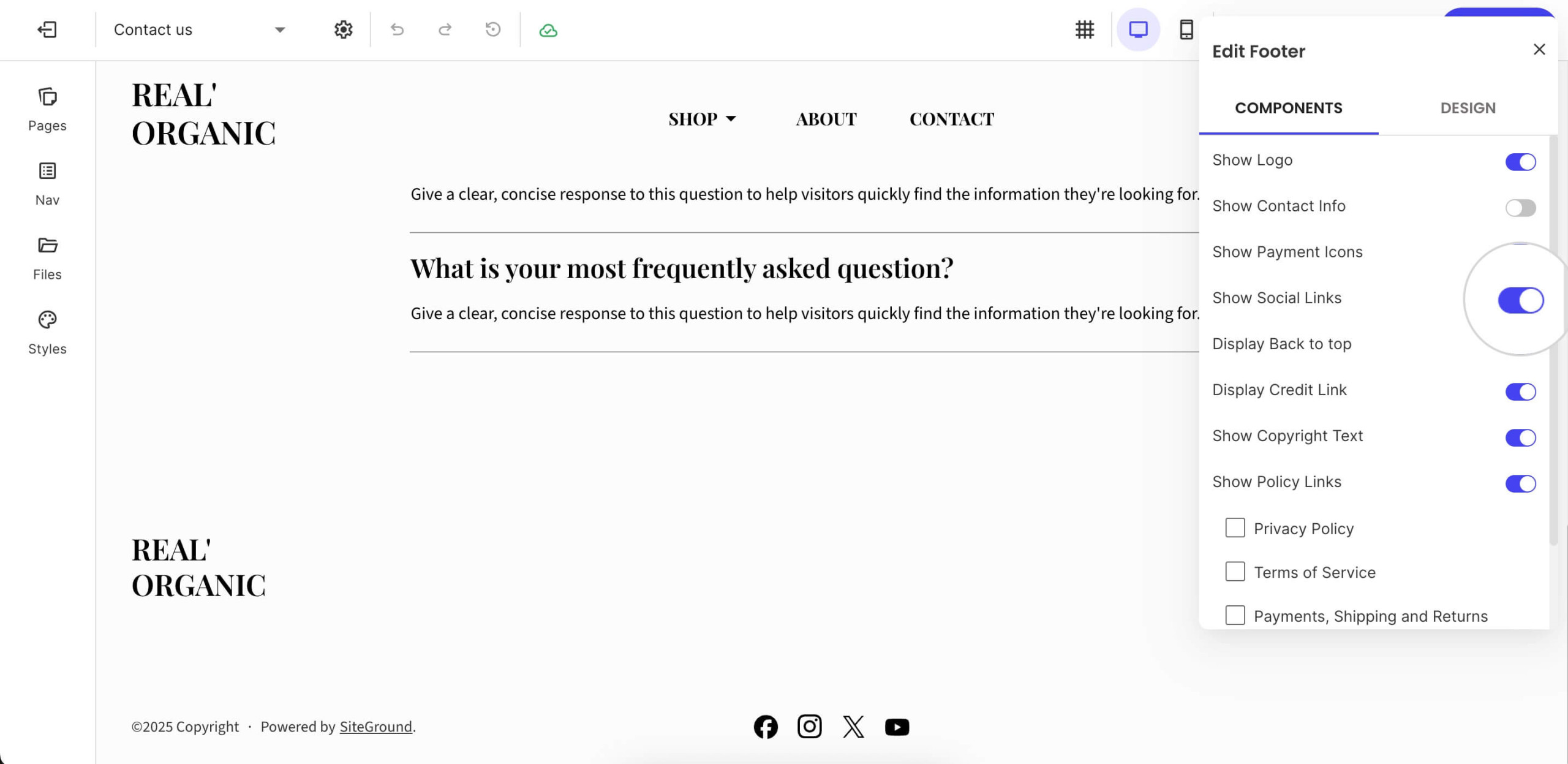
Task: Click the Instagram icon in footer
Action: [809, 727]
